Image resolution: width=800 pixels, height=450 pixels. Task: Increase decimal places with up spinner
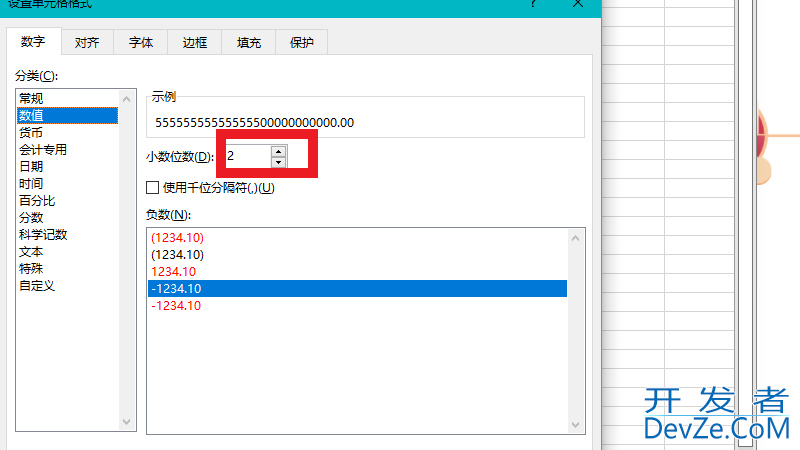tap(279, 151)
